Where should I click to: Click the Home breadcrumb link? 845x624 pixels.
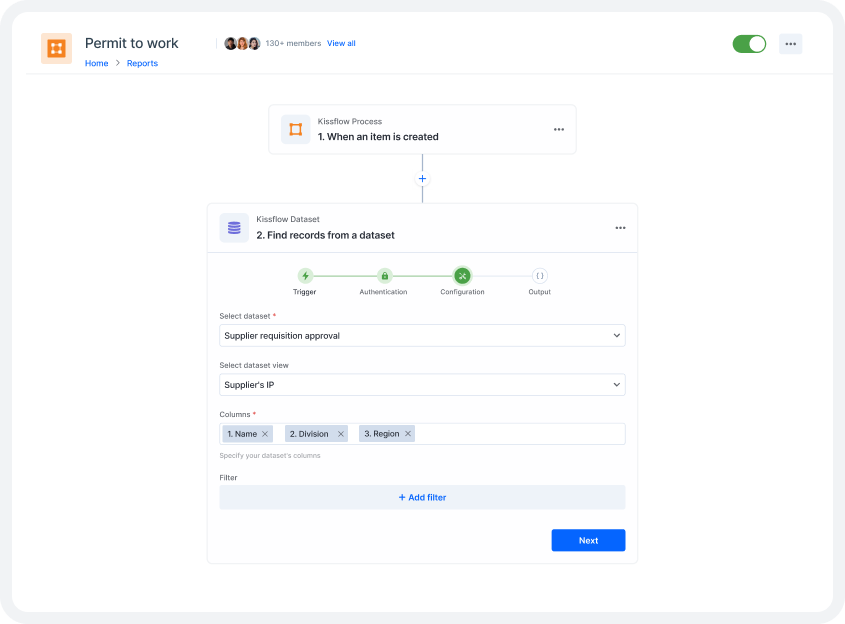pyautogui.click(x=96, y=63)
